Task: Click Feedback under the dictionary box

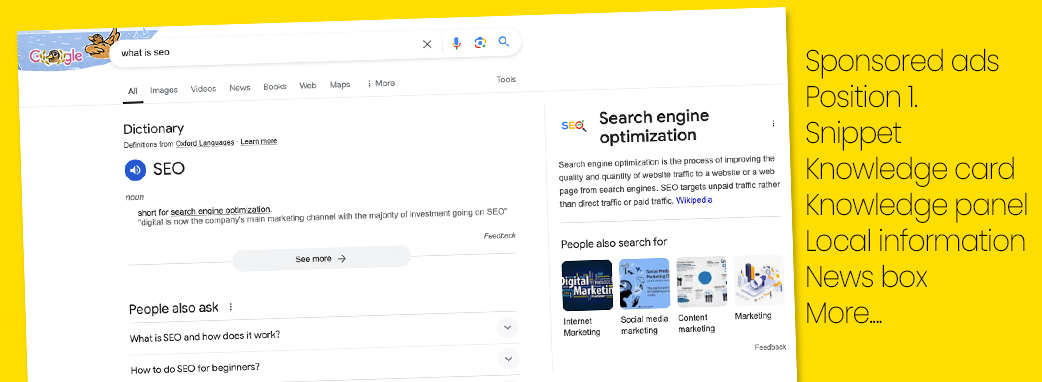Action: (x=499, y=235)
